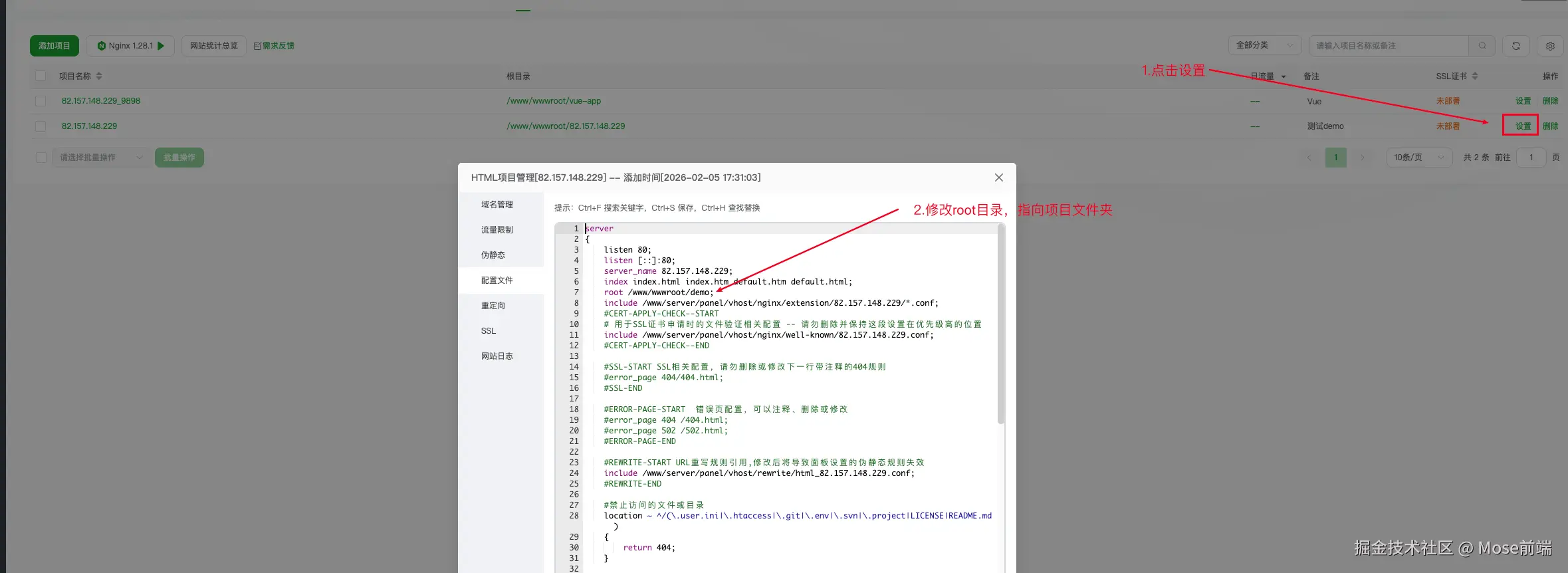Click the Nginx play arrow icon
Viewport: 1568px width, 573px height.
161,46
